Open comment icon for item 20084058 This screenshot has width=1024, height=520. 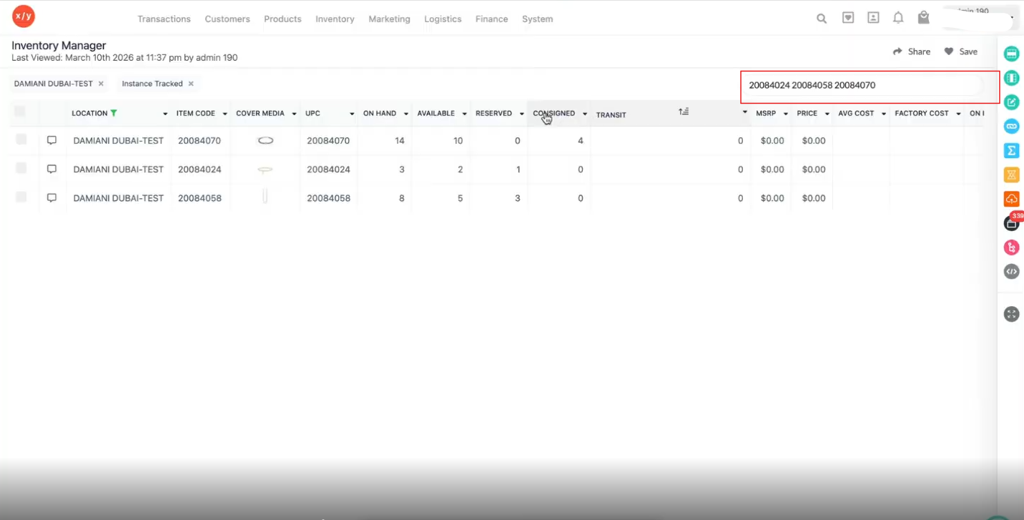[52, 197]
